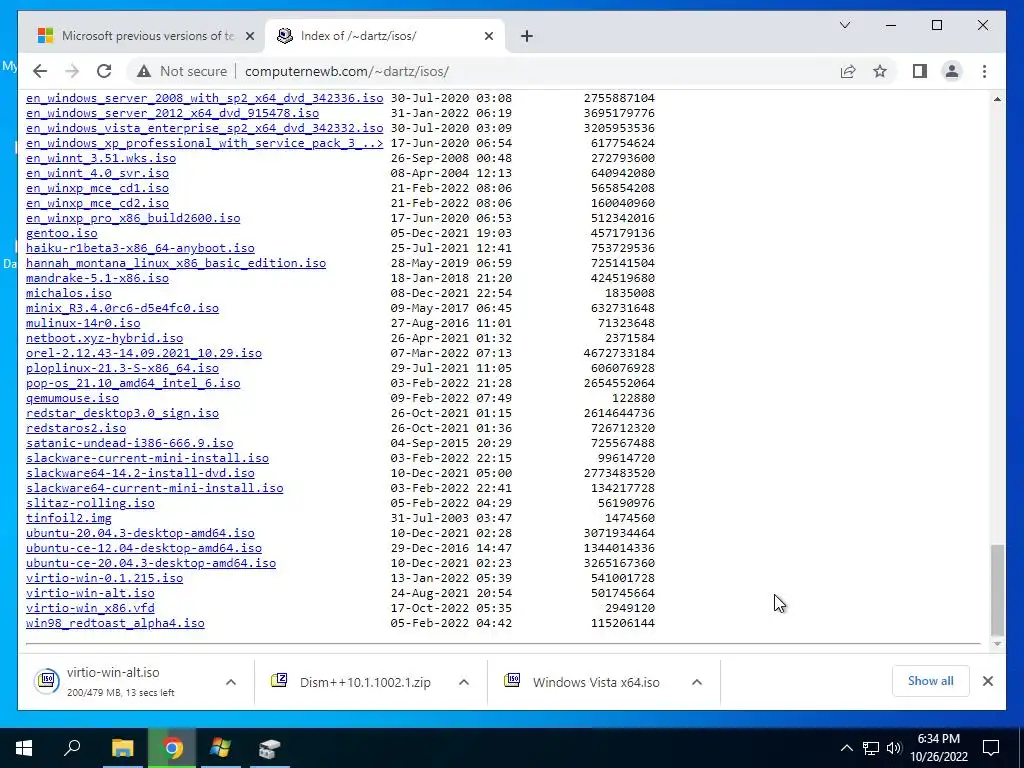Reload the current page
Image resolution: width=1024 pixels, height=768 pixels.
(104, 71)
